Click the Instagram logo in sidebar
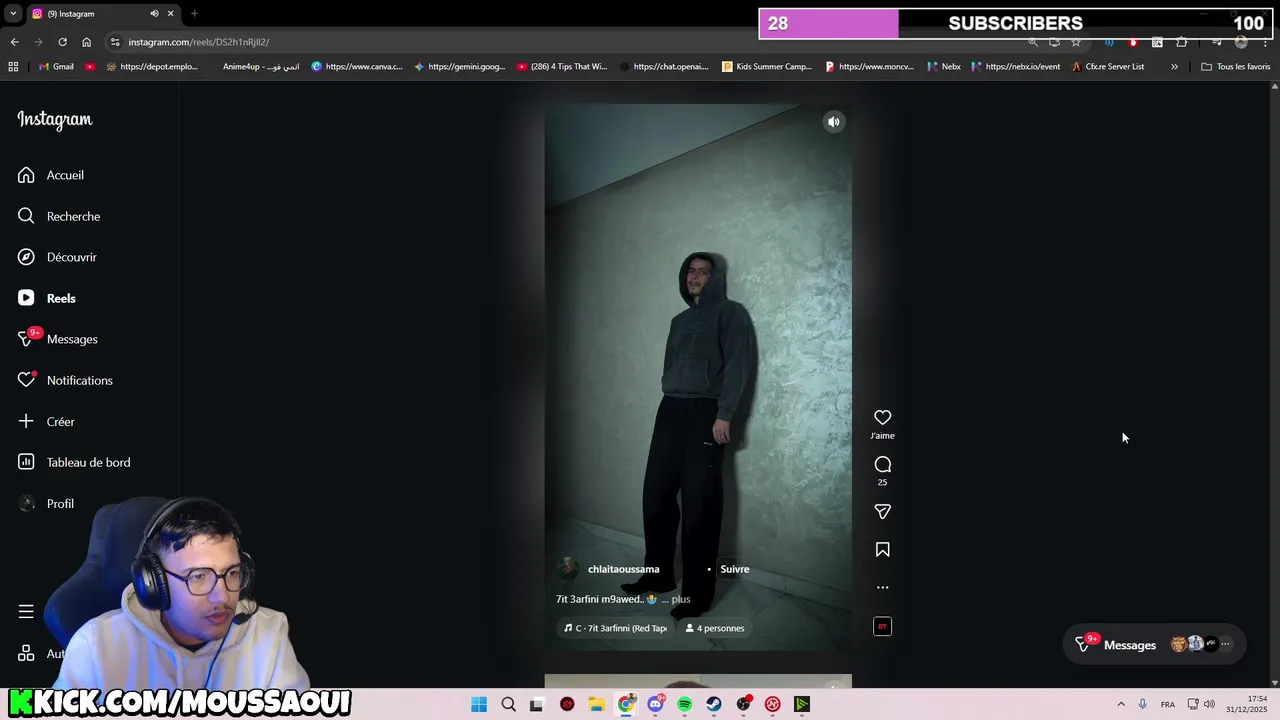 click(x=55, y=120)
